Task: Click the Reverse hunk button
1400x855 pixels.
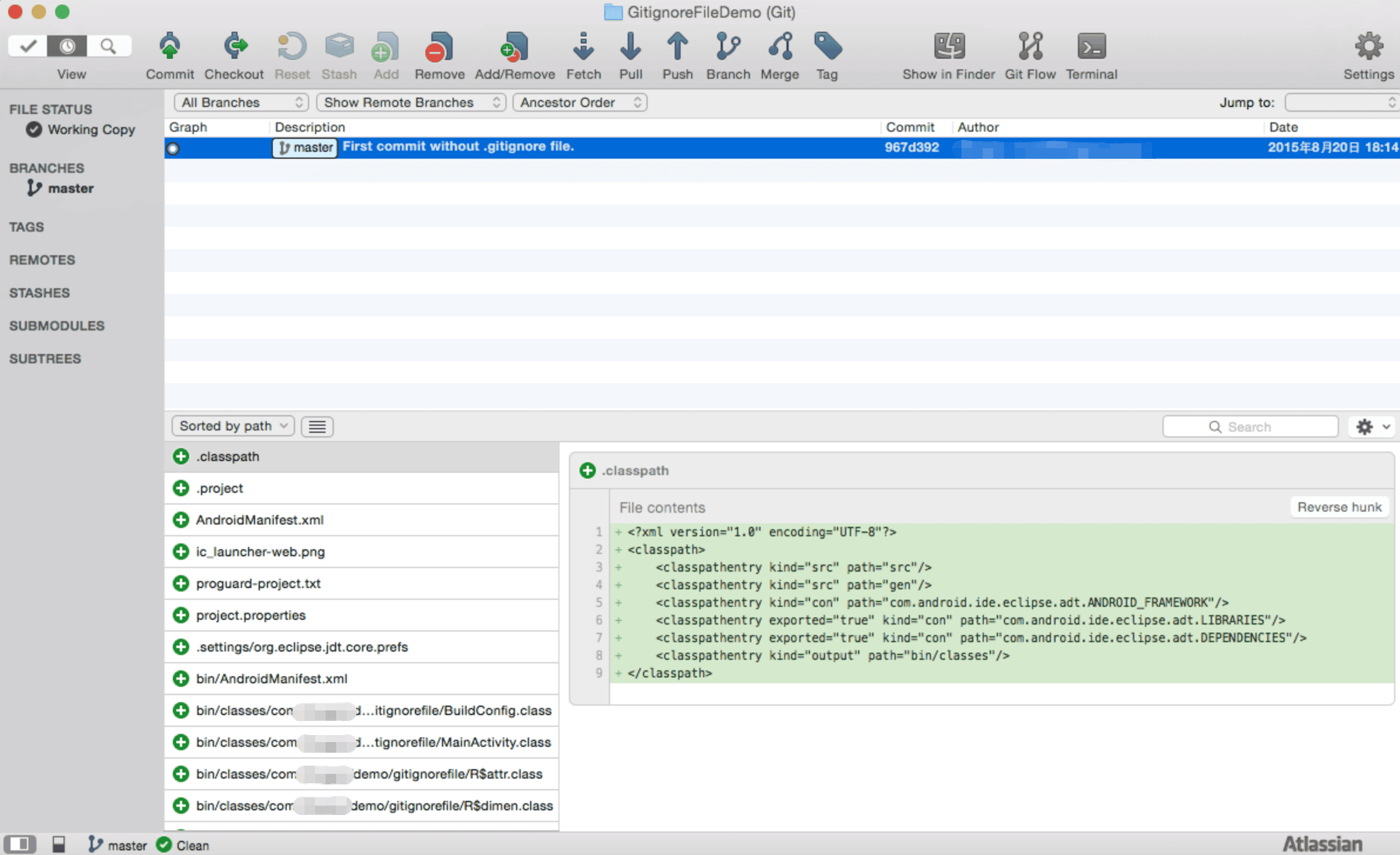Action: 1339,507
